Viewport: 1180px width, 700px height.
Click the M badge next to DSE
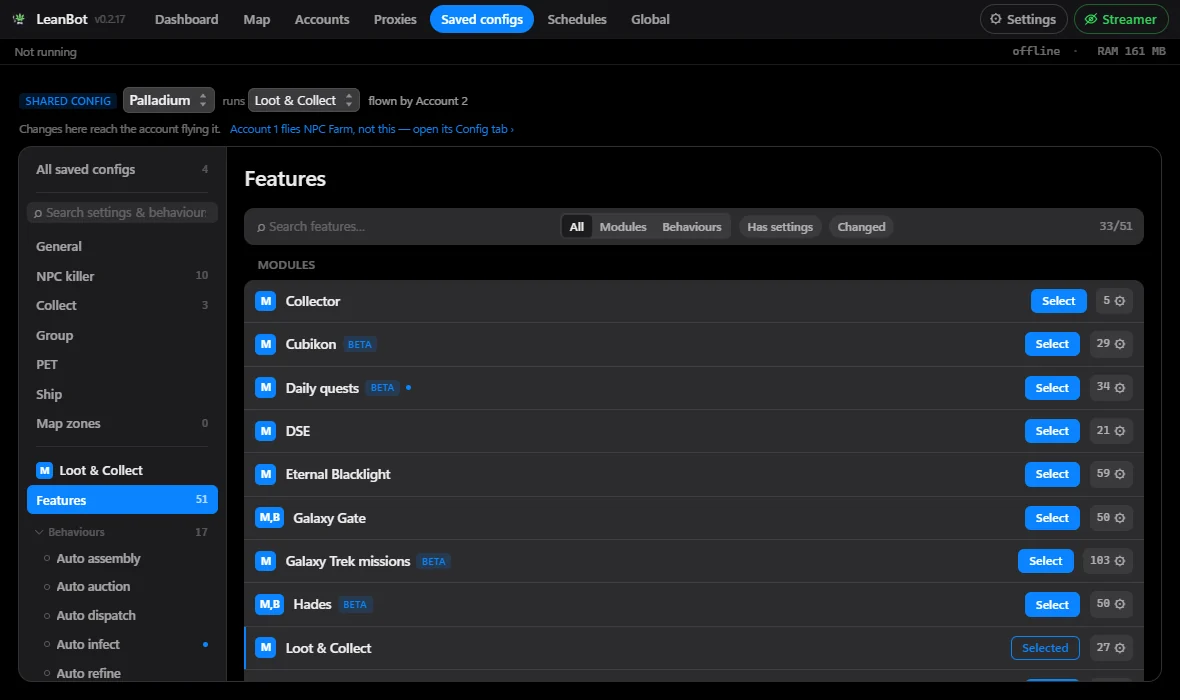click(266, 431)
